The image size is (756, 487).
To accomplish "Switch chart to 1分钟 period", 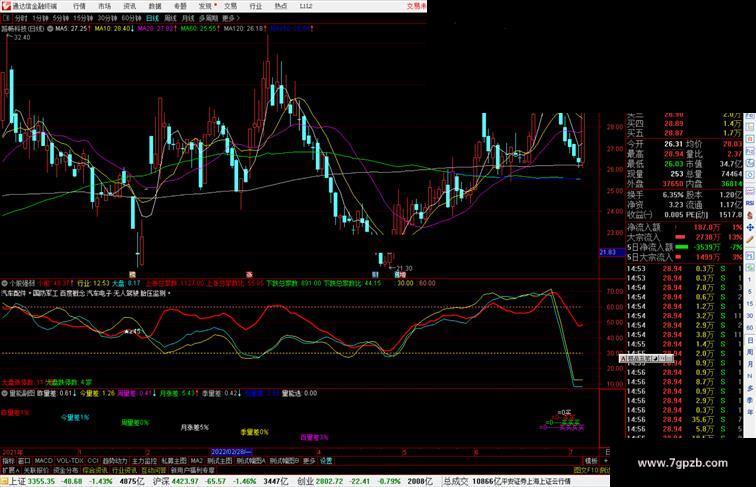I will pyautogui.click(x=40, y=18).
